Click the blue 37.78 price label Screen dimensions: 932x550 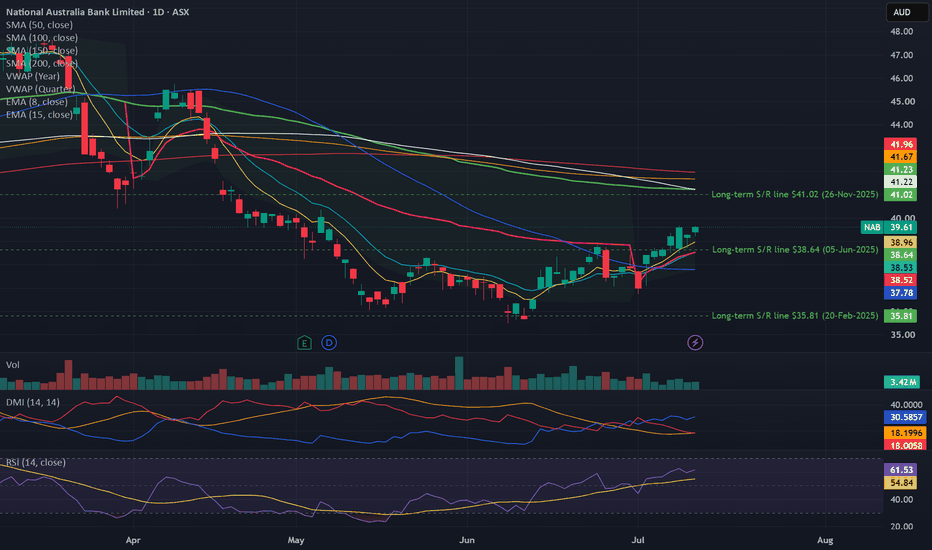(x=900, y=293)
